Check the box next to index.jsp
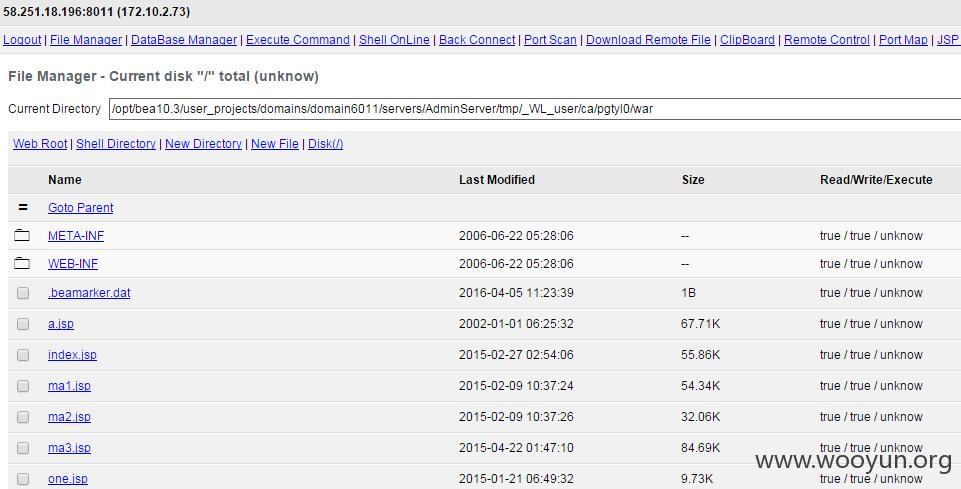 click(23, 355)
